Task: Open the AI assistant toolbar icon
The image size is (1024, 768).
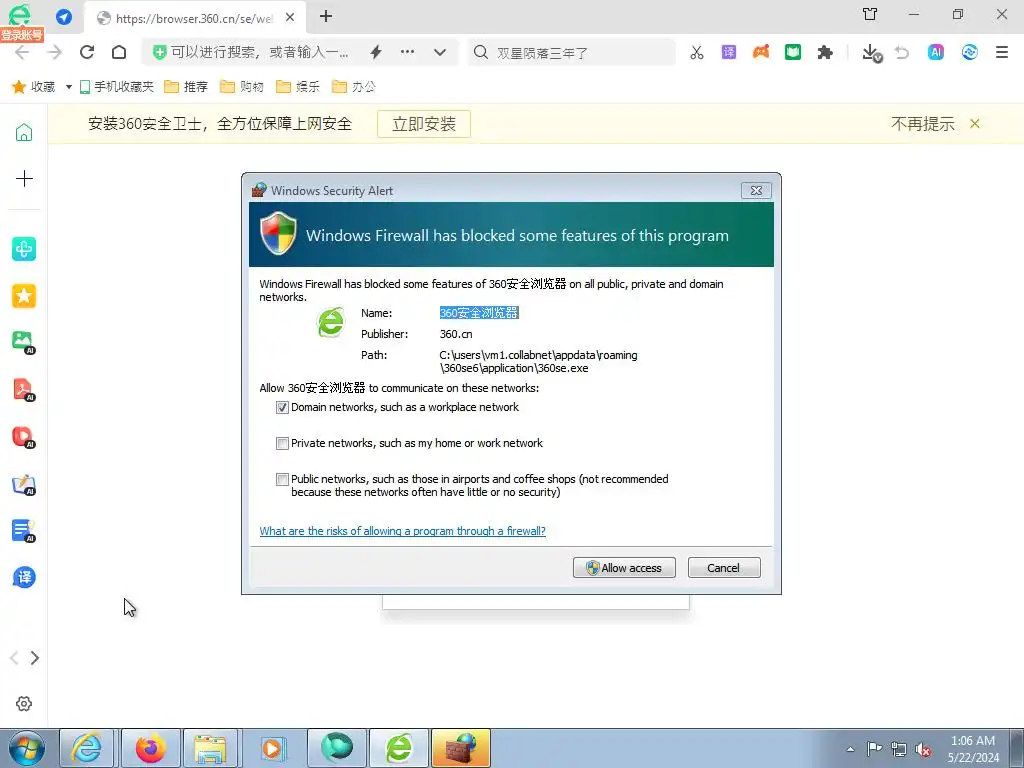Action: click(x=936, y=52)
